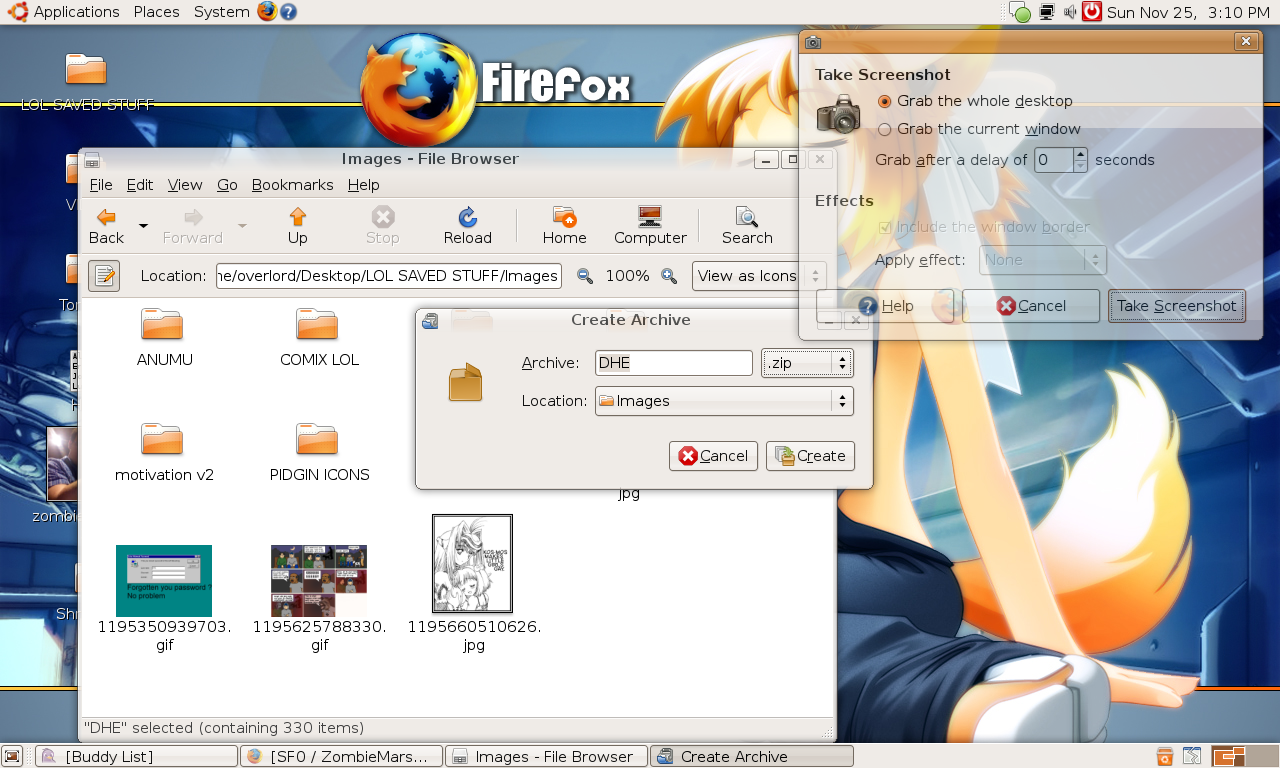Open the .zip archive format dropdown
Image resolution: width=1280 pixels, height=768 pixels.
pyautogui.click(x=807, y=363)
